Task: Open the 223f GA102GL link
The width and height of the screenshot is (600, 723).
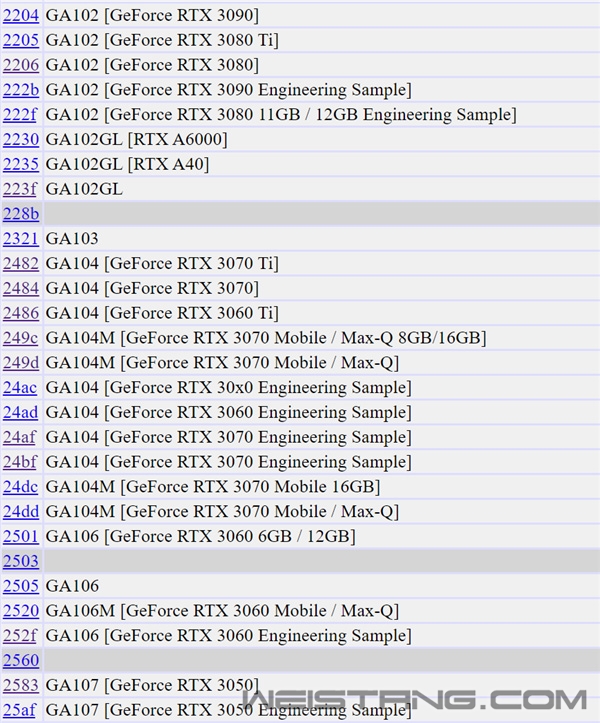Action: coord(20,189)
